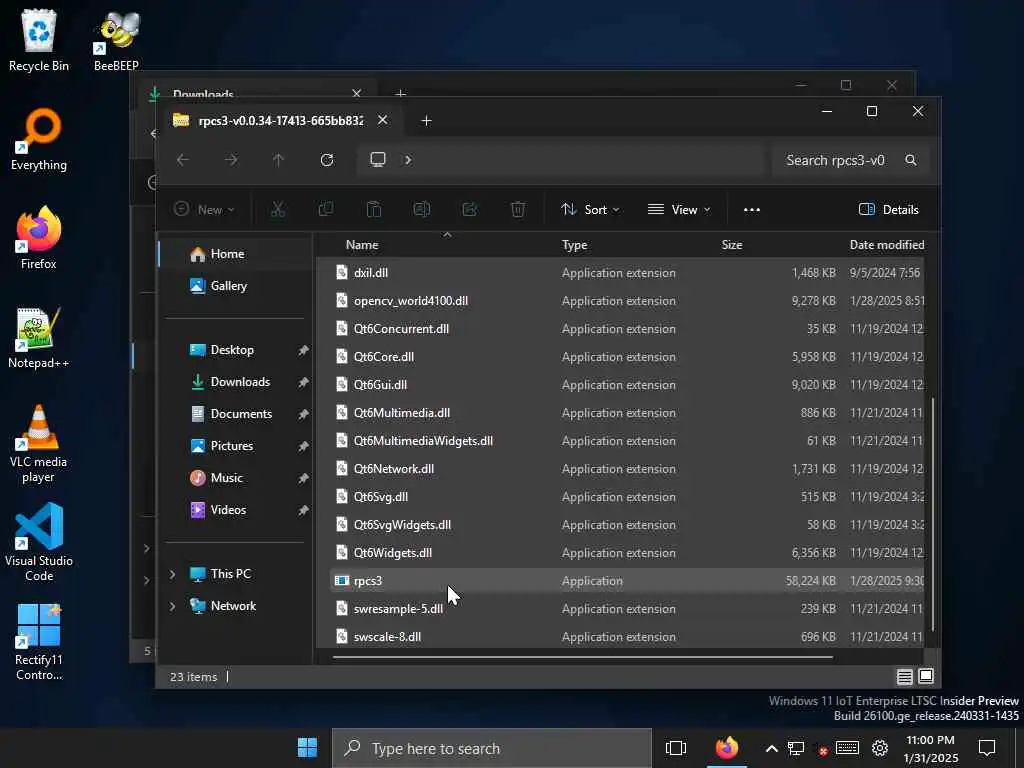Image resolution: width=1024 pixels, height=768 pixels.
Task: Sort by the Type column header
Action: [x=575, y=245]
